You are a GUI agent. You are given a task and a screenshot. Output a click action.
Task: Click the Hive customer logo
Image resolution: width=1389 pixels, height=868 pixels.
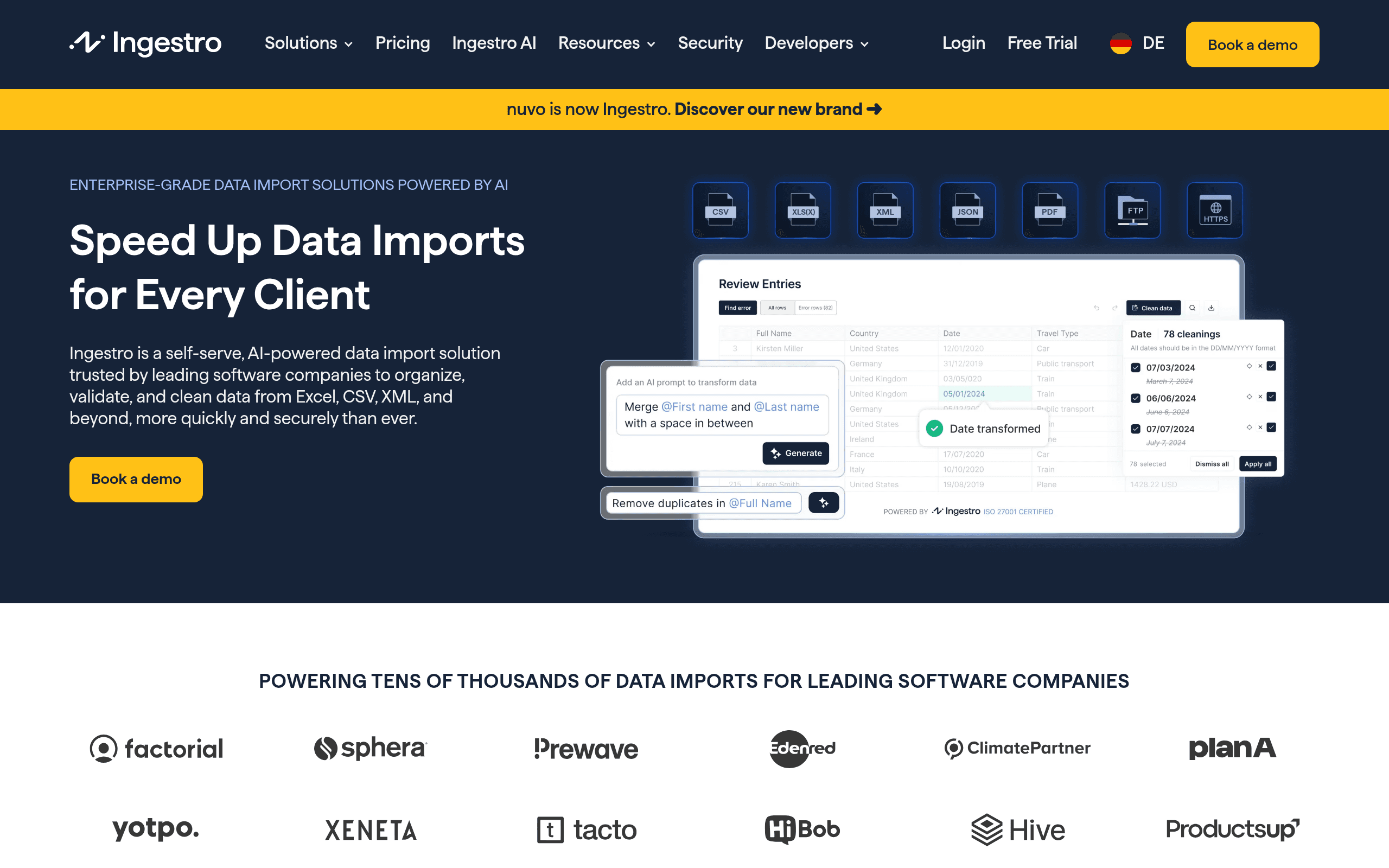tap(1018, 830)
